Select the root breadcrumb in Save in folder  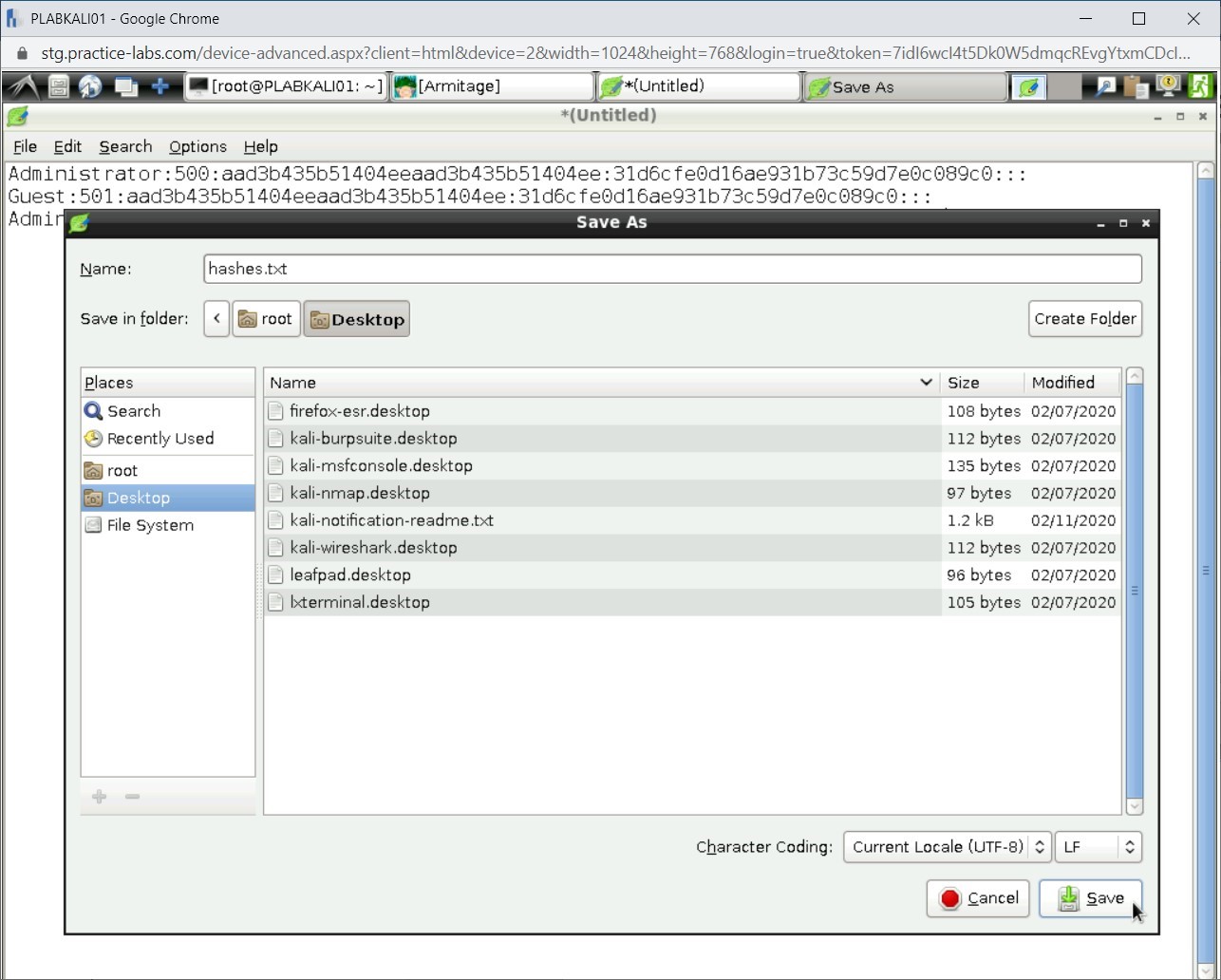click(266, 318)
